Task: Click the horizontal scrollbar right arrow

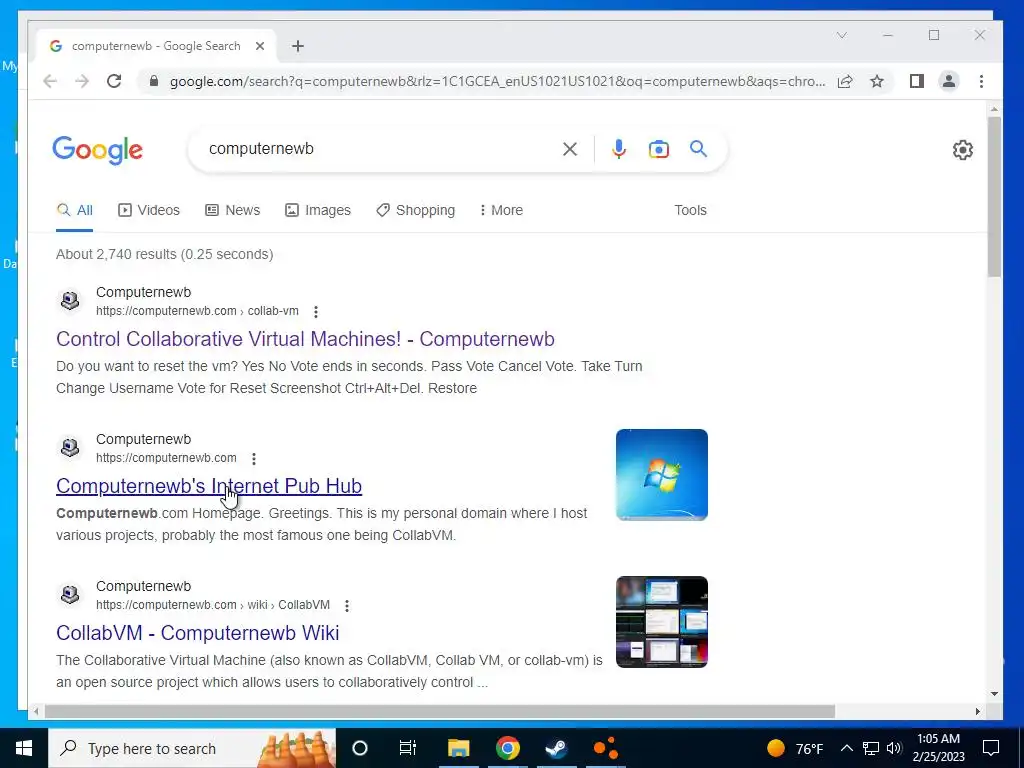Action: 978,711
